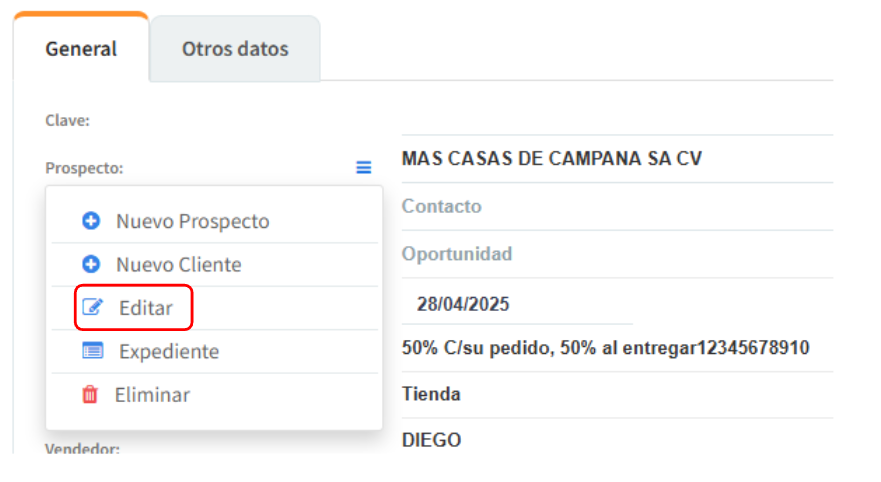
Task: Click the plus icon for Nuevo Prospecto
Action: [91, 221]
